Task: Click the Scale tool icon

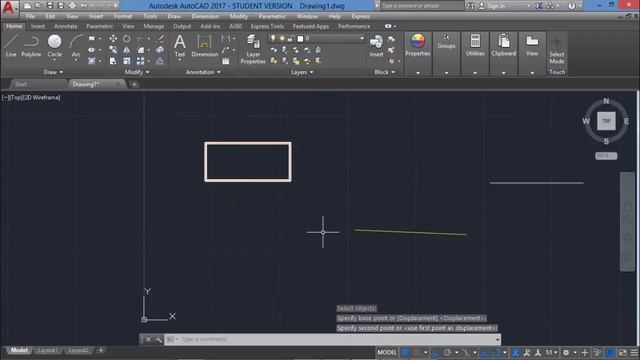Action: 127,61
